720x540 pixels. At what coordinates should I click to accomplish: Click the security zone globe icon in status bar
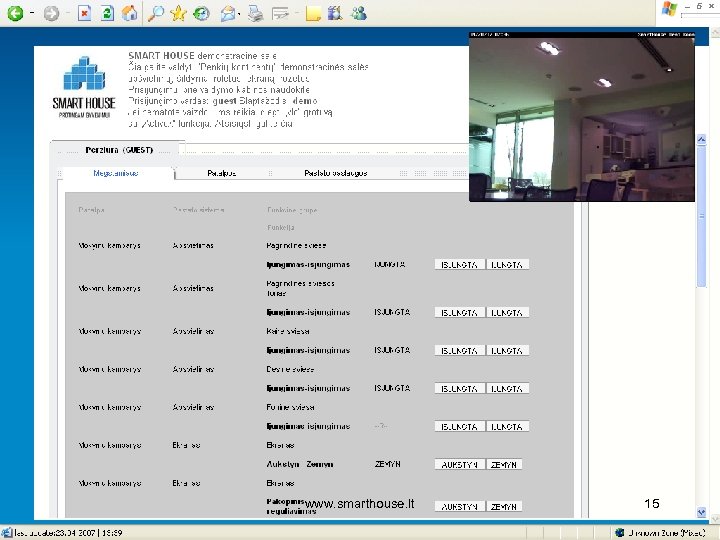click(620, 533)
